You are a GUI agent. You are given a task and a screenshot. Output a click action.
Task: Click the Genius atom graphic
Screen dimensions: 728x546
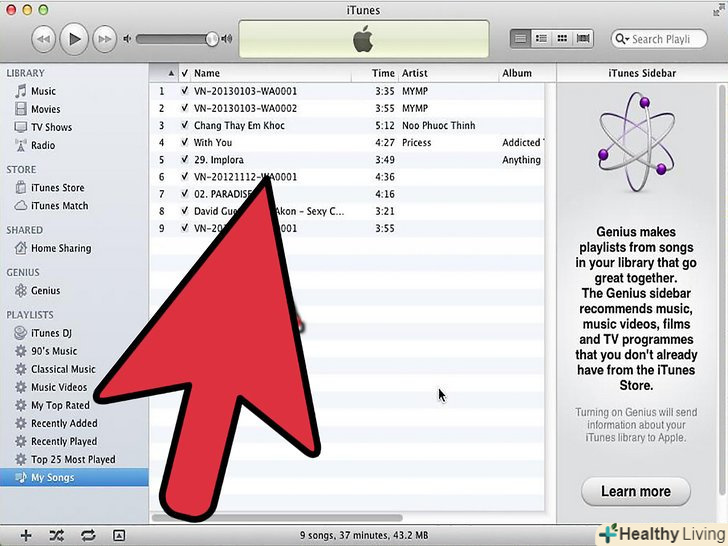637,142
